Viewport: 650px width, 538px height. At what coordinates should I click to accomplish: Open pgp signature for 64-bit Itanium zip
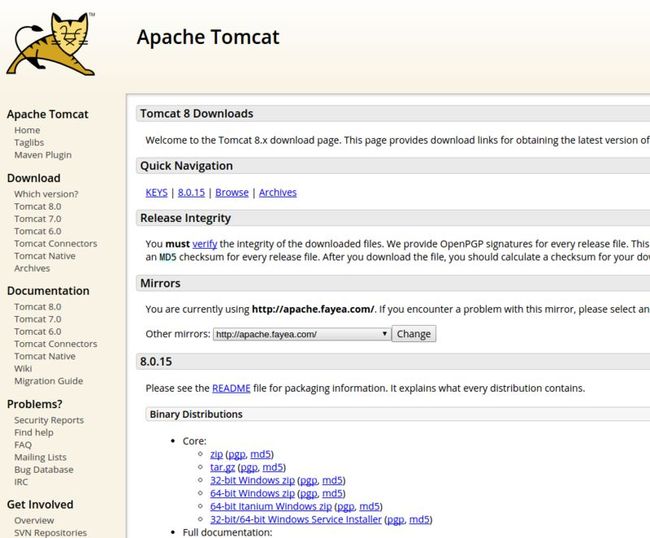346,507
